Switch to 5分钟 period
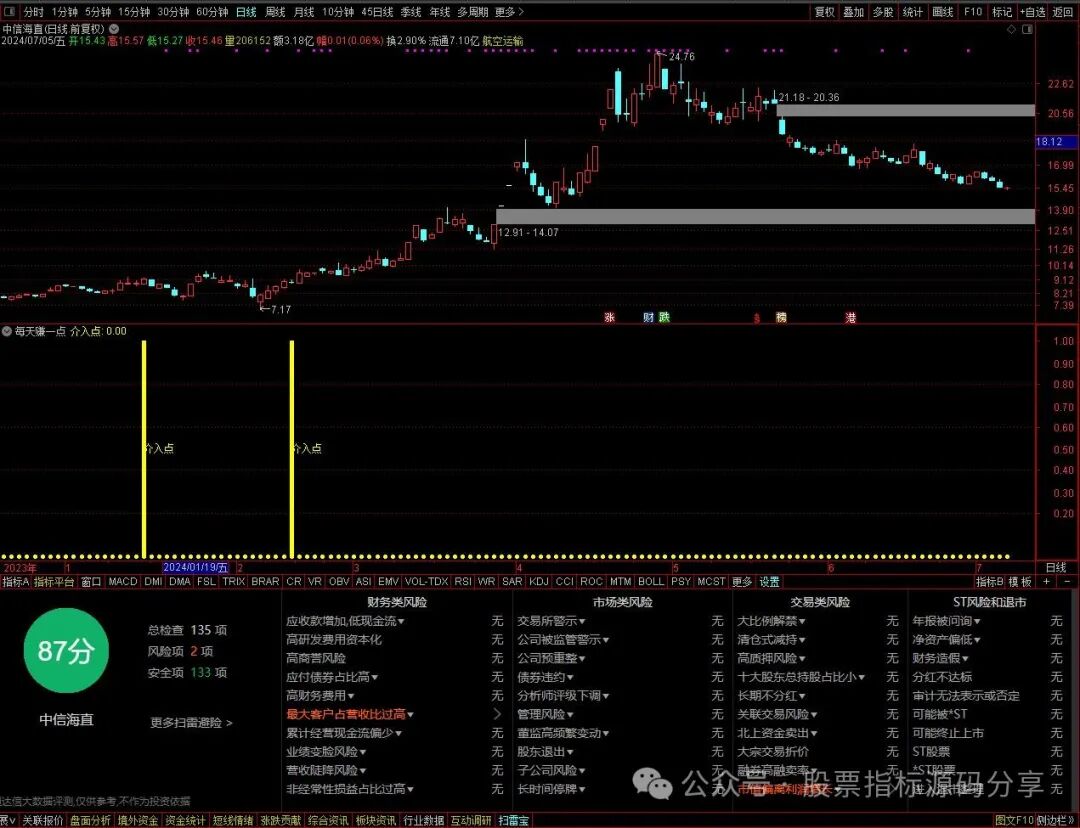 [x=98, y=12]
